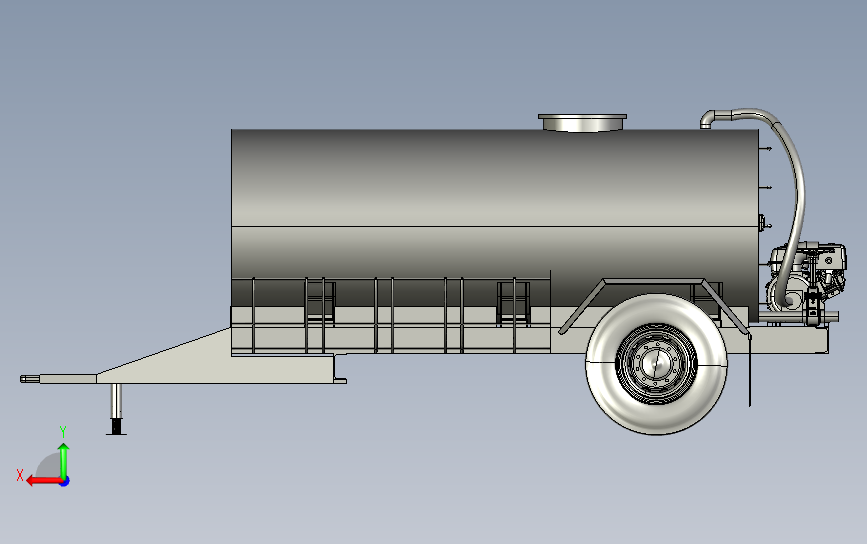Image resolution: width=867 pixels, height=544 pixels.
Task: Click the X label on the coordinate triad
Action: 20,475
